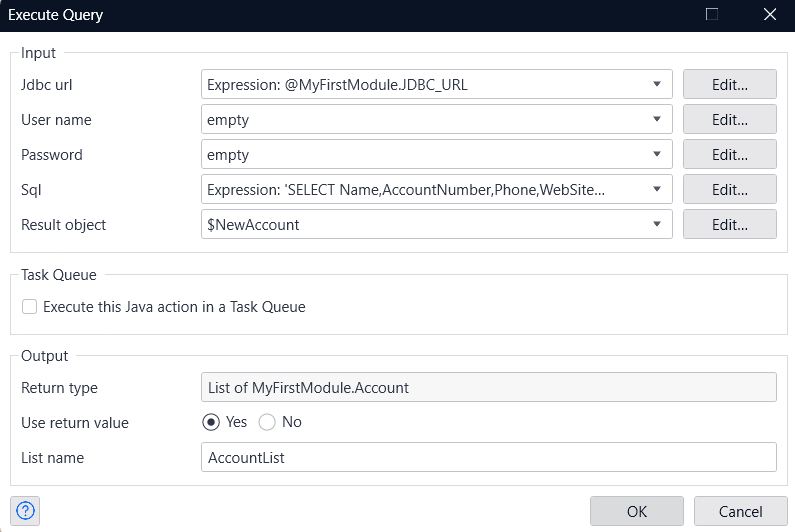Edit the User name value

729,120
